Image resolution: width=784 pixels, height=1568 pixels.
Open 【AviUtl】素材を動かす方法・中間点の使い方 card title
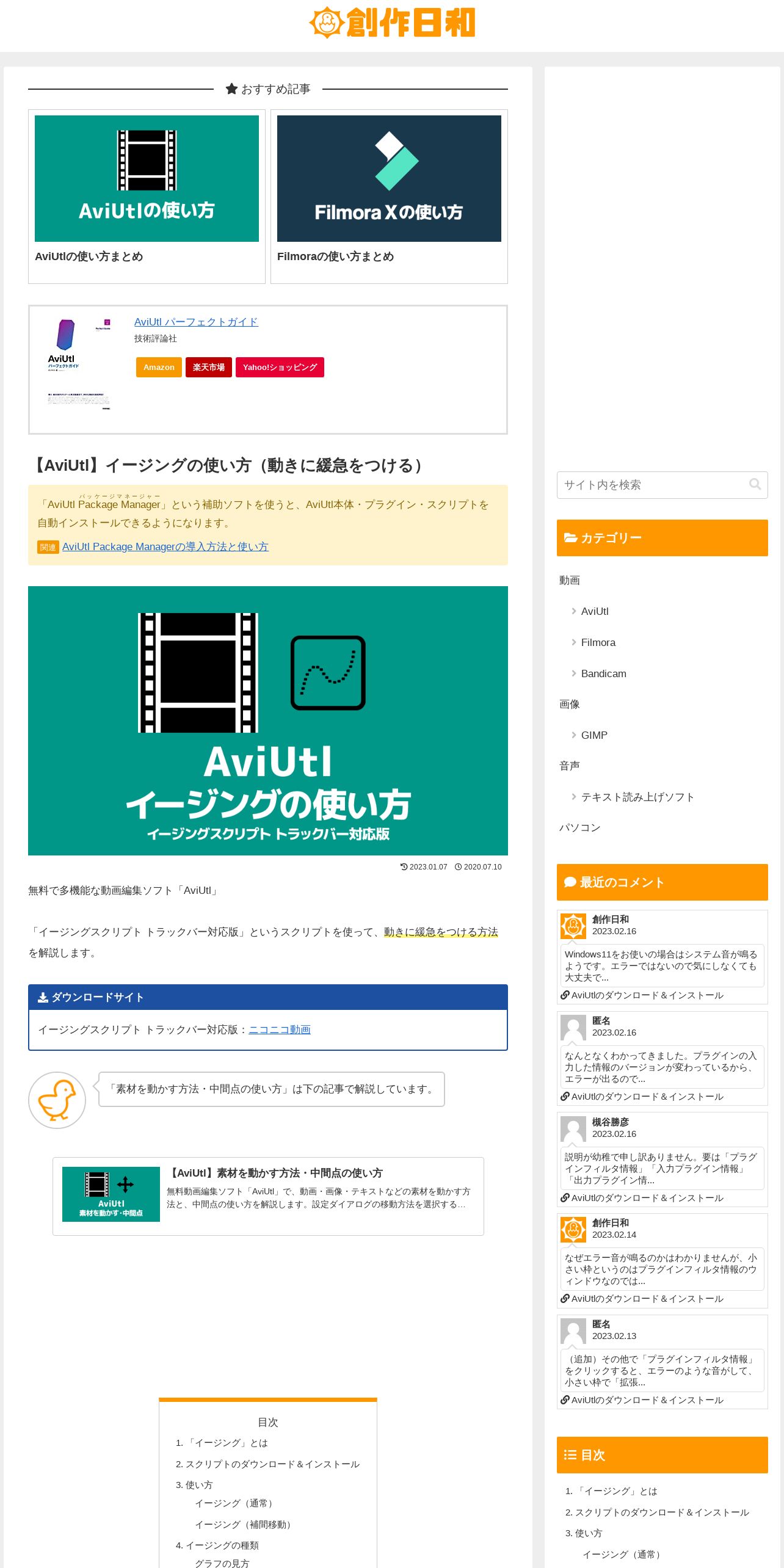[x=275, y=1173]
